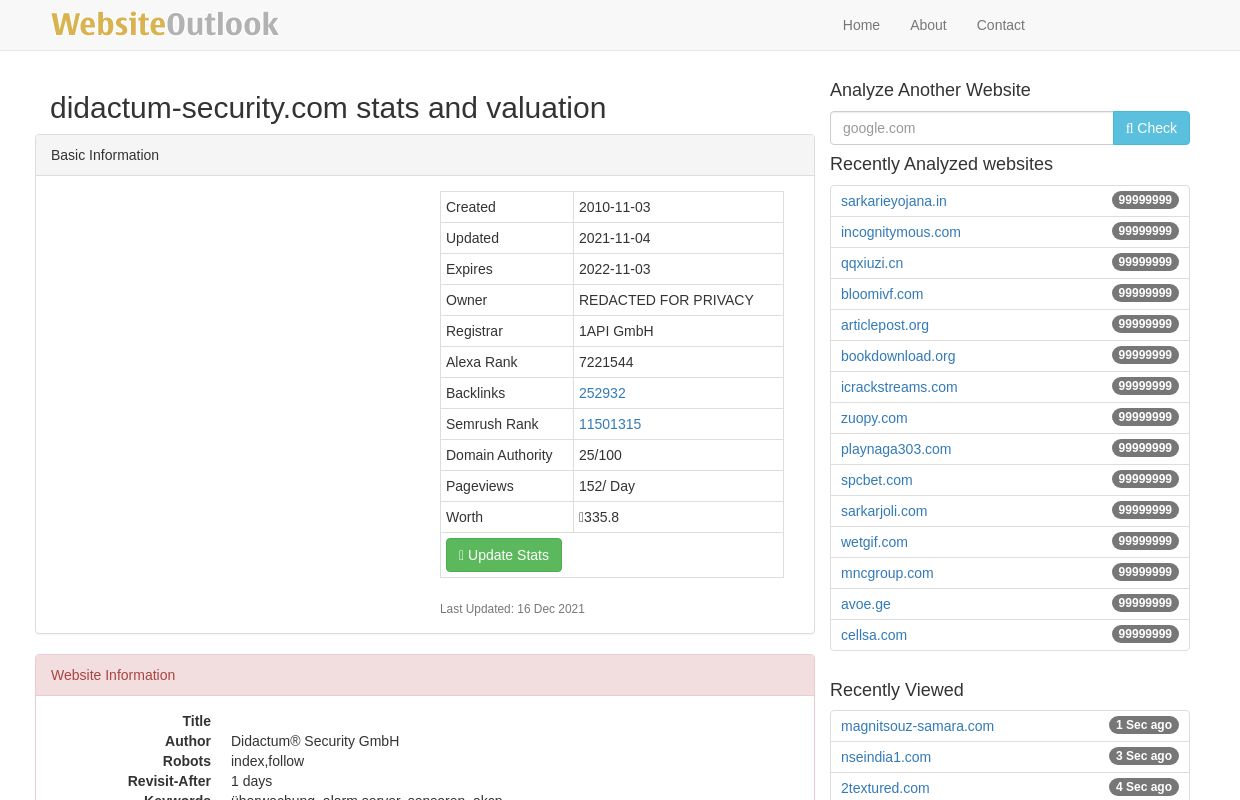Open bloomivf.com link
The width and height of the screenshot is (1240, 800).
pos(882,294)
